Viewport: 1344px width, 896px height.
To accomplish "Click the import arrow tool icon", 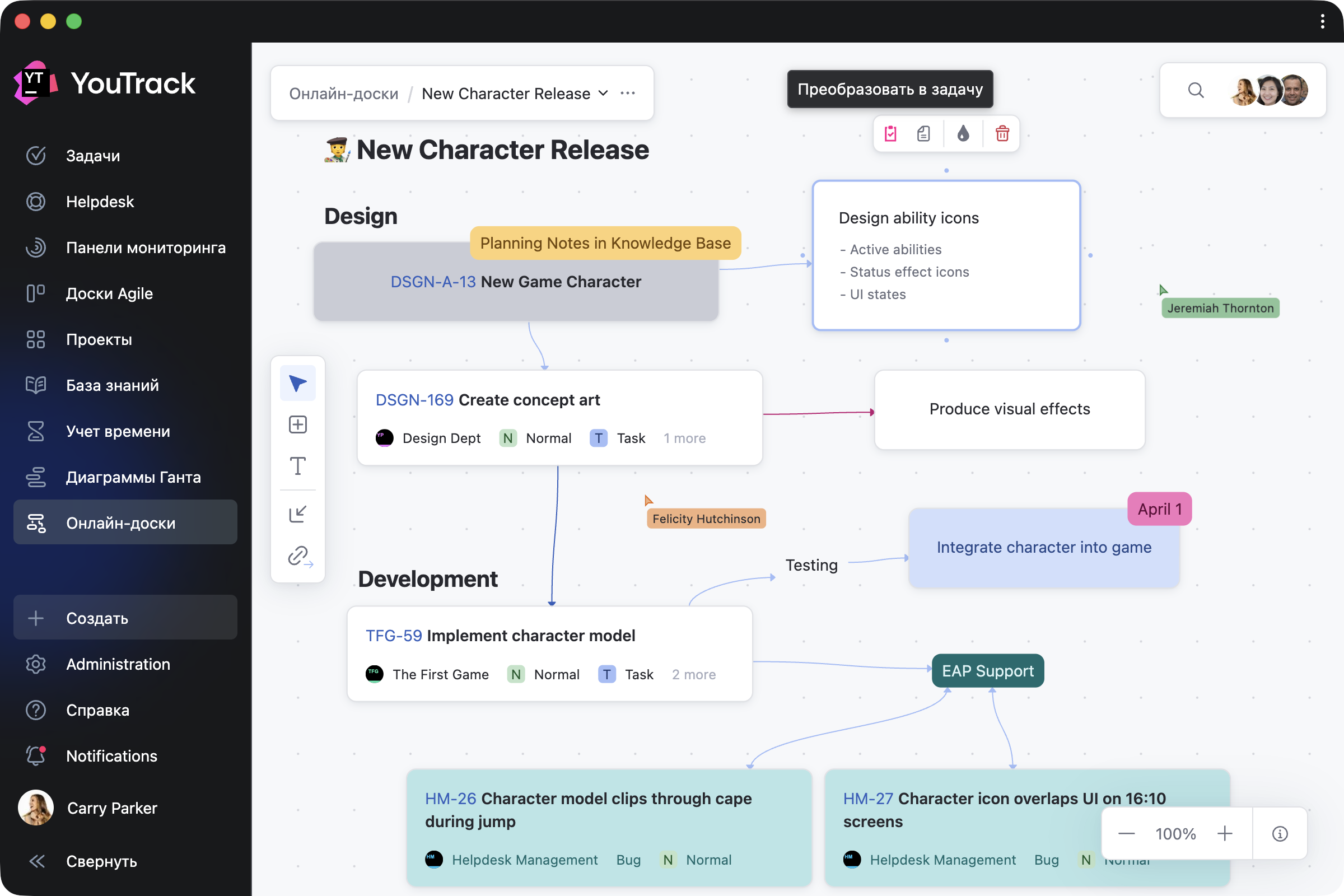I will (x=298, y=514).
